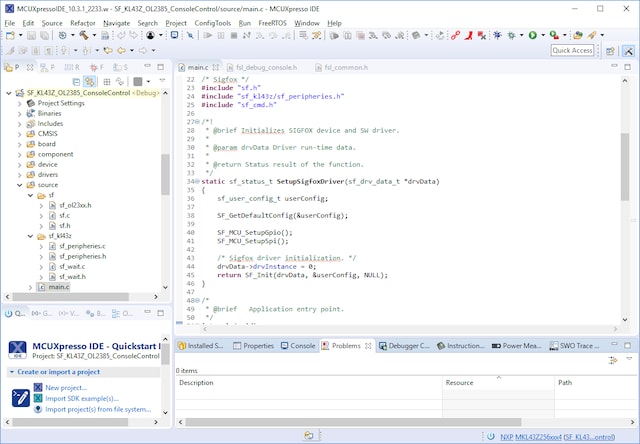This screenshot has width=640, height=444.
Task: Click the Import SDK example(s) icon
Action: (37, 398)
